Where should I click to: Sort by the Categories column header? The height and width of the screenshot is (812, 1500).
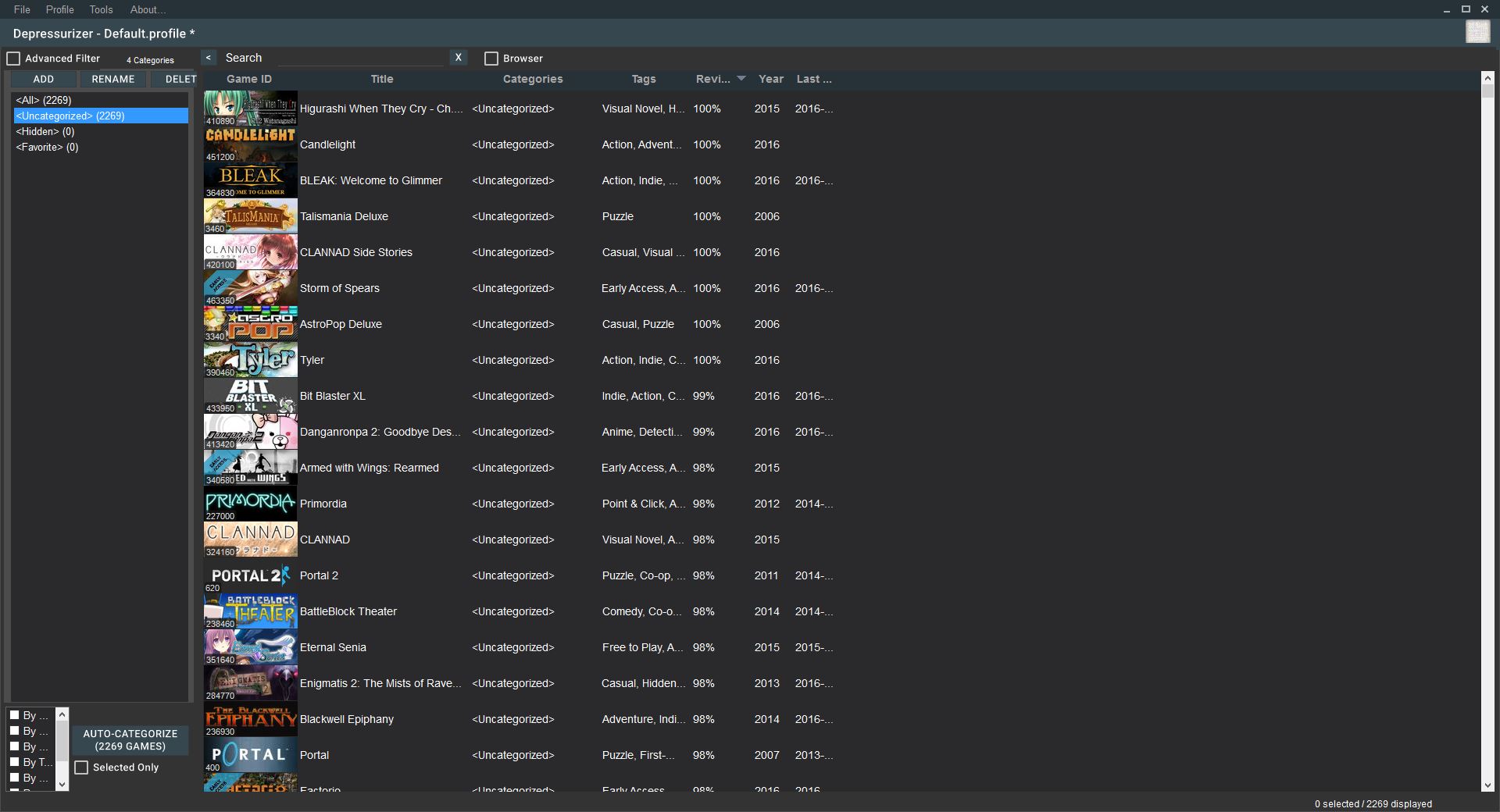tap(533, 79)
